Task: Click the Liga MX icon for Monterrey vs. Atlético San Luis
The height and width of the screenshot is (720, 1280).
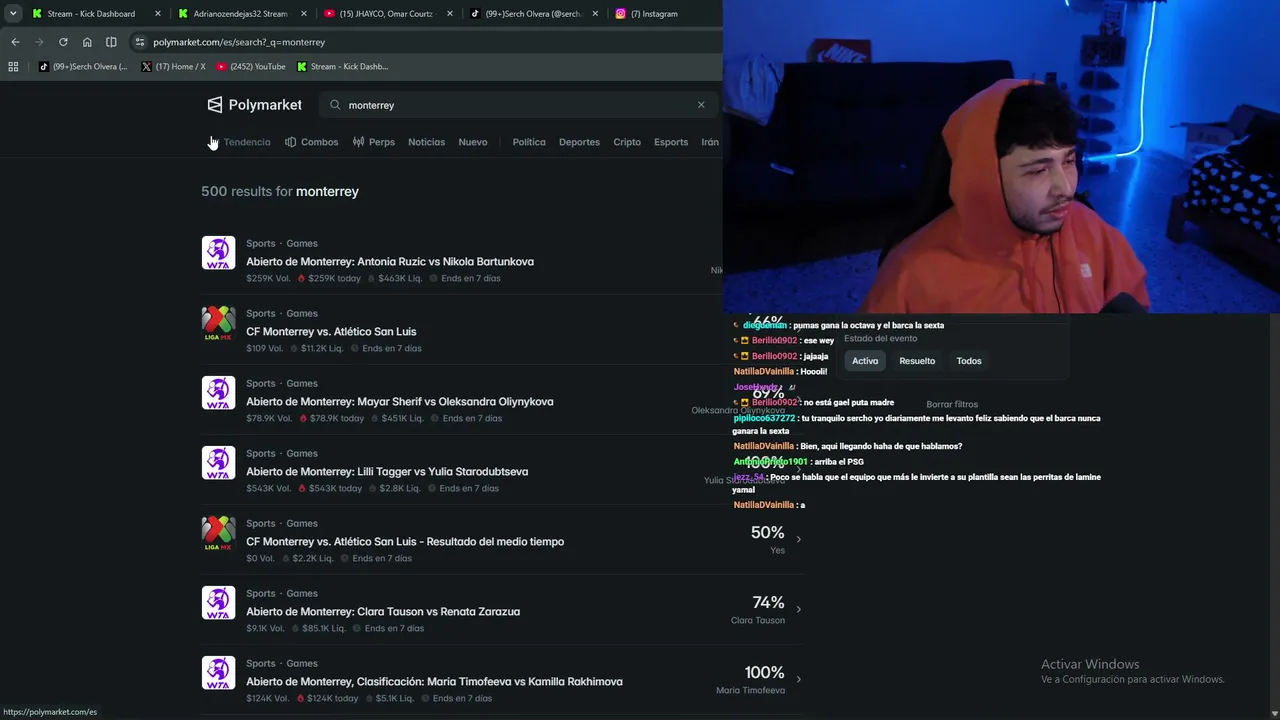Action: (218, 323)
